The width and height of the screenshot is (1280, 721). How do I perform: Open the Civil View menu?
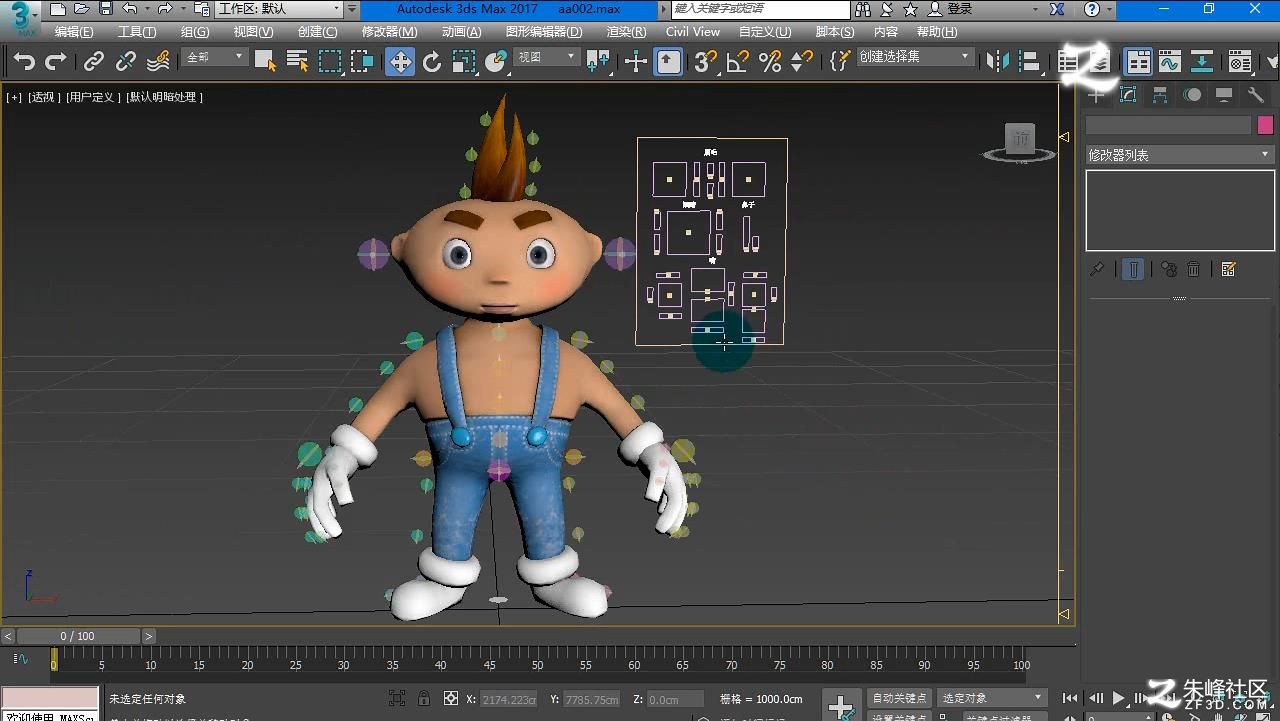(693, 32)
